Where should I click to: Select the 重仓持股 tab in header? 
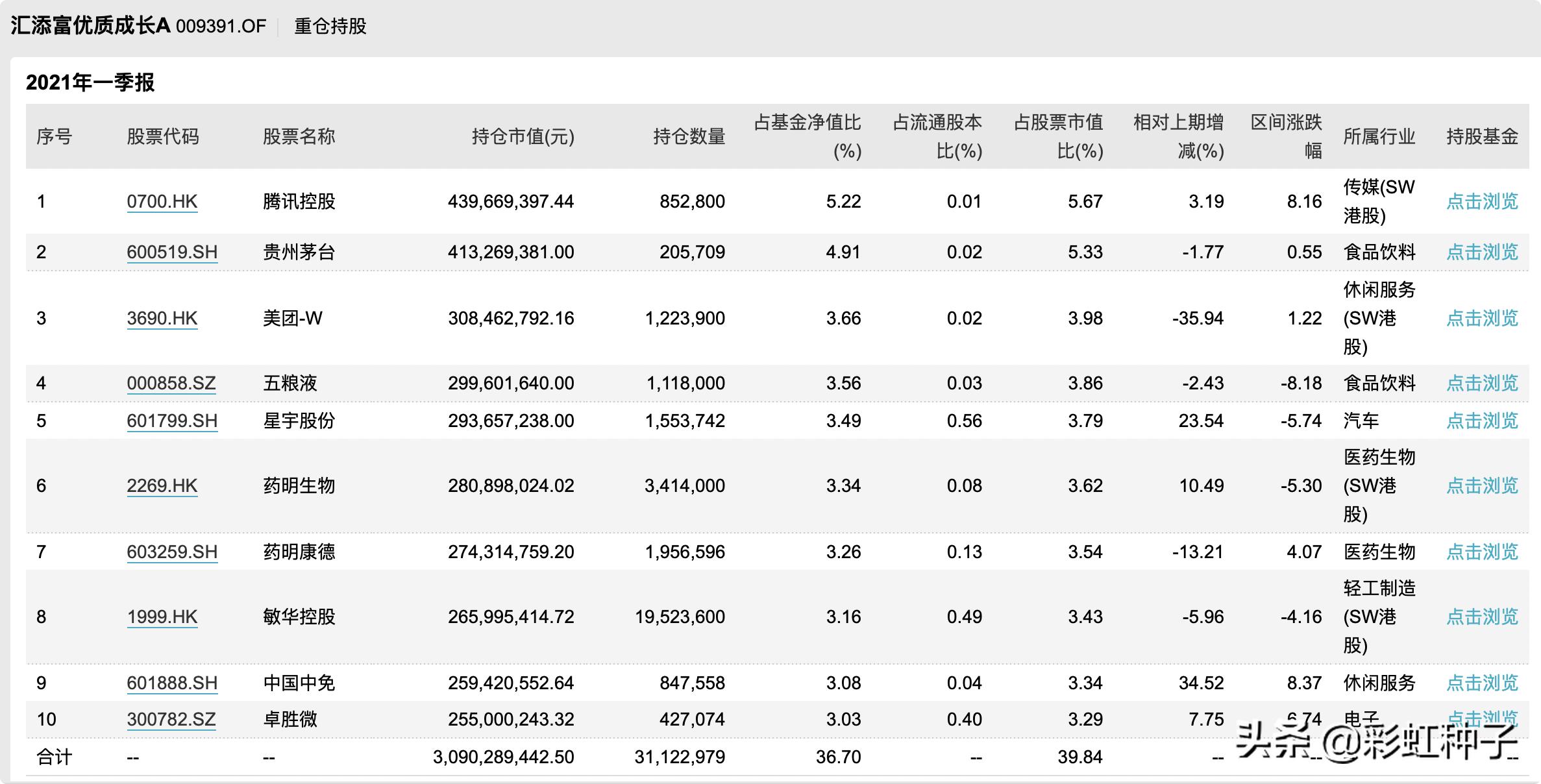pos(330,26)
